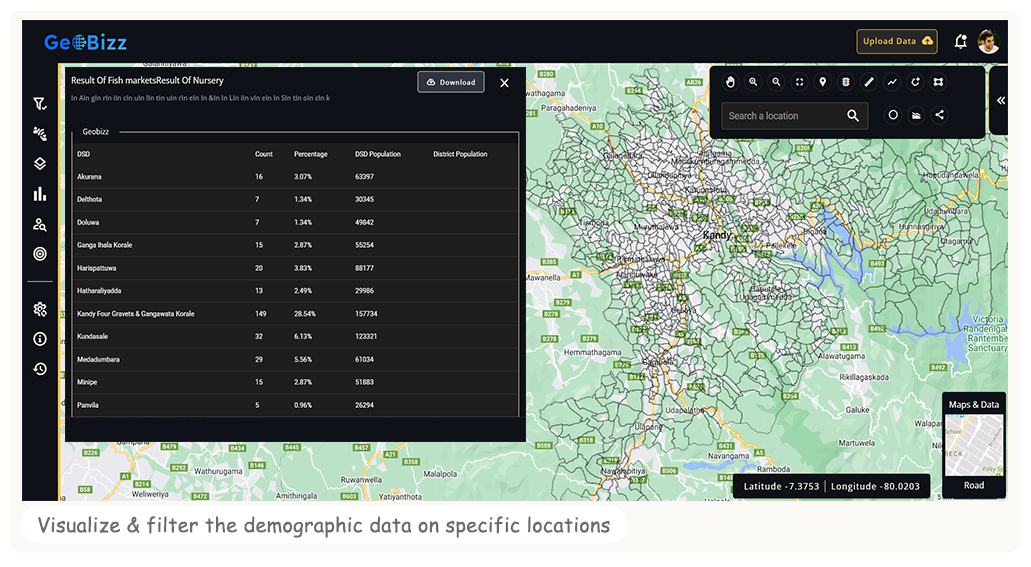Image resolution: width=1031 pixels, height=567 pixels.
Task: Select the polyline draw tool
Action: (x=892, y=82)
